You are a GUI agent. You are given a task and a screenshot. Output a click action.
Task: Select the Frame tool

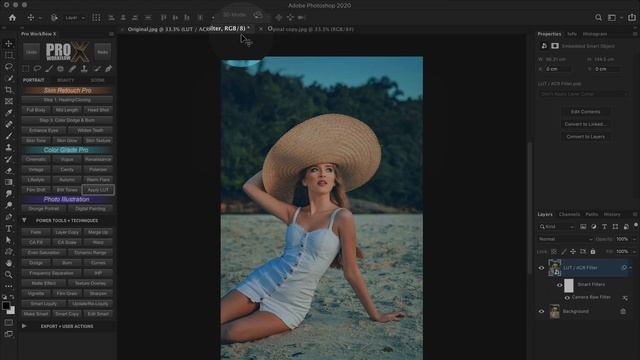tap(9, 101)
